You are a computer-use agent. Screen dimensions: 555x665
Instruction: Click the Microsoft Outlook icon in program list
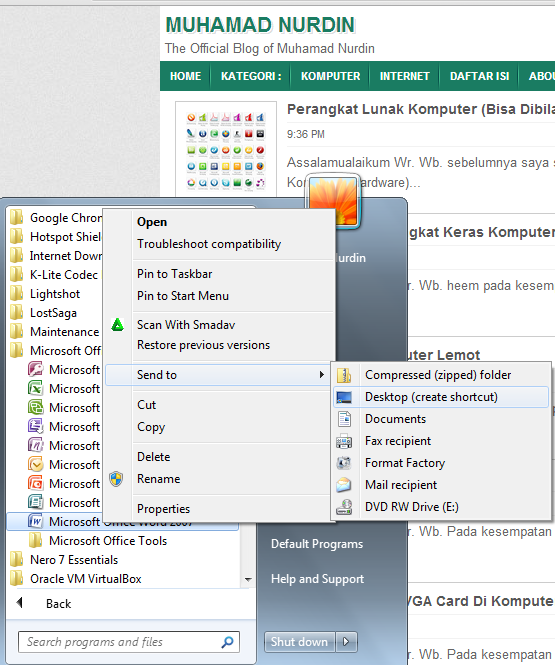tap(35, 464)
